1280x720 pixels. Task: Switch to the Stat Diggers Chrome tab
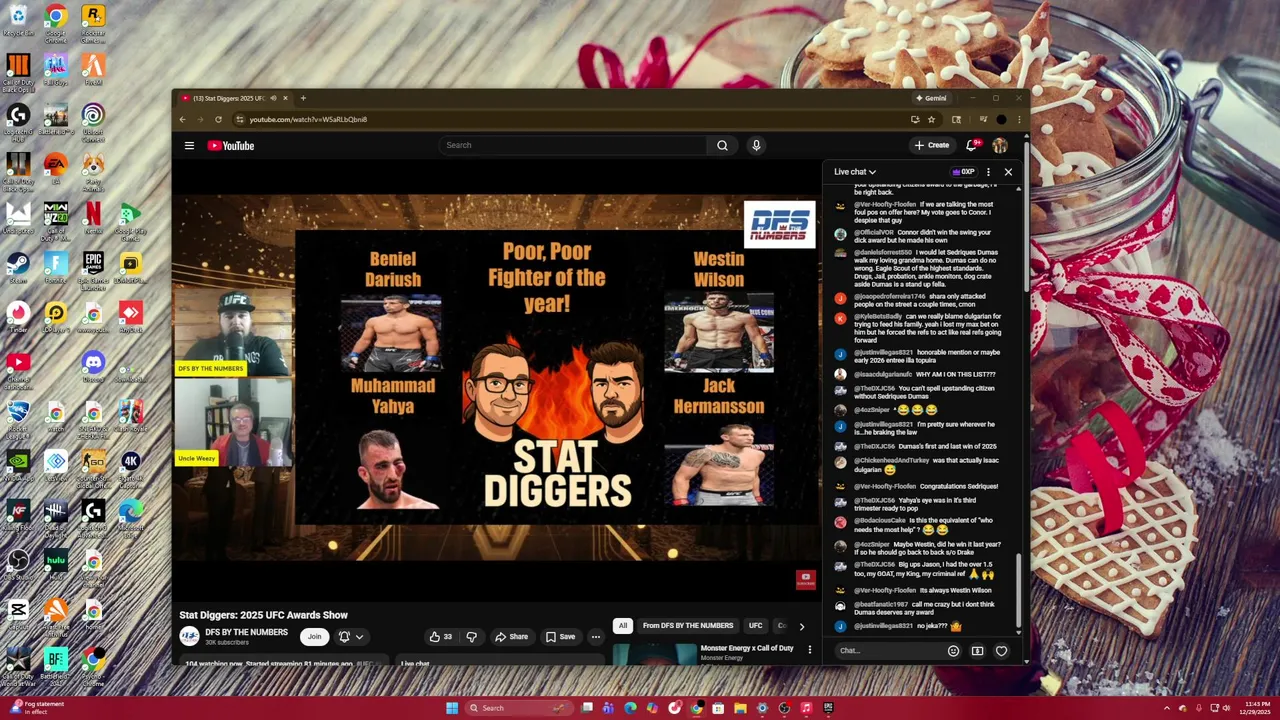[233, 98]
